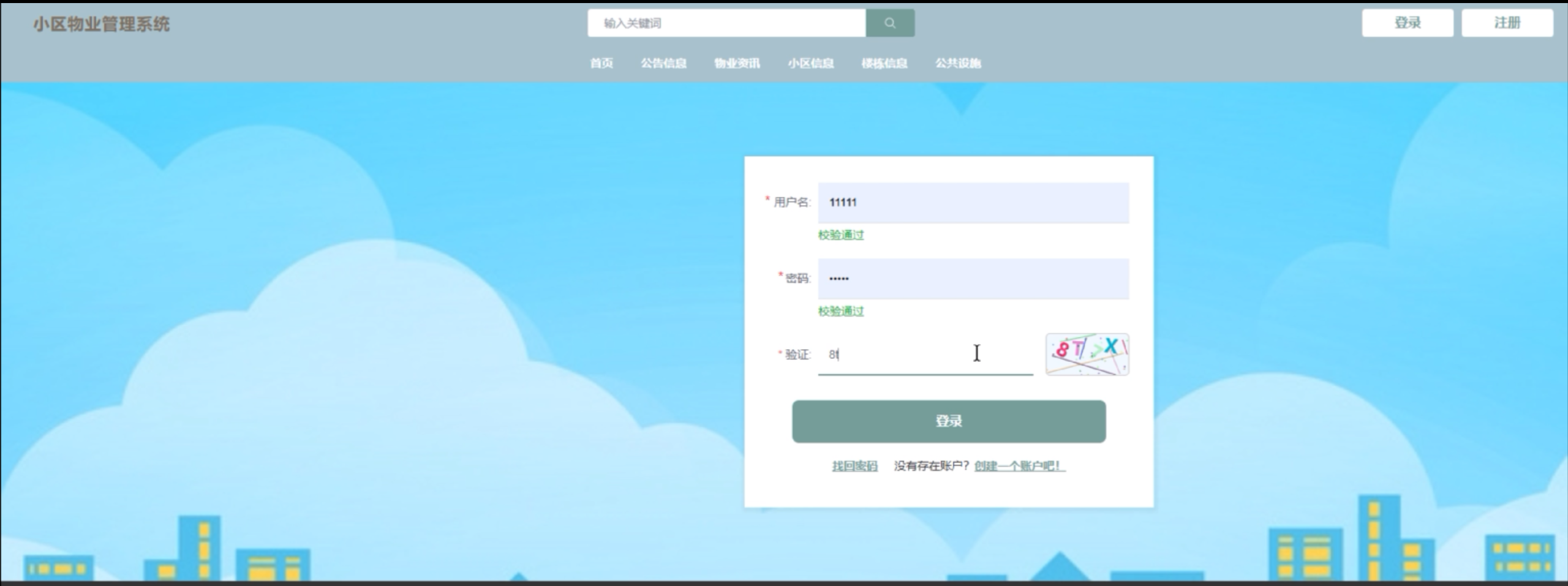Click inside the 密码 input field
The image size is (1568, 586).
pos(973,279)
